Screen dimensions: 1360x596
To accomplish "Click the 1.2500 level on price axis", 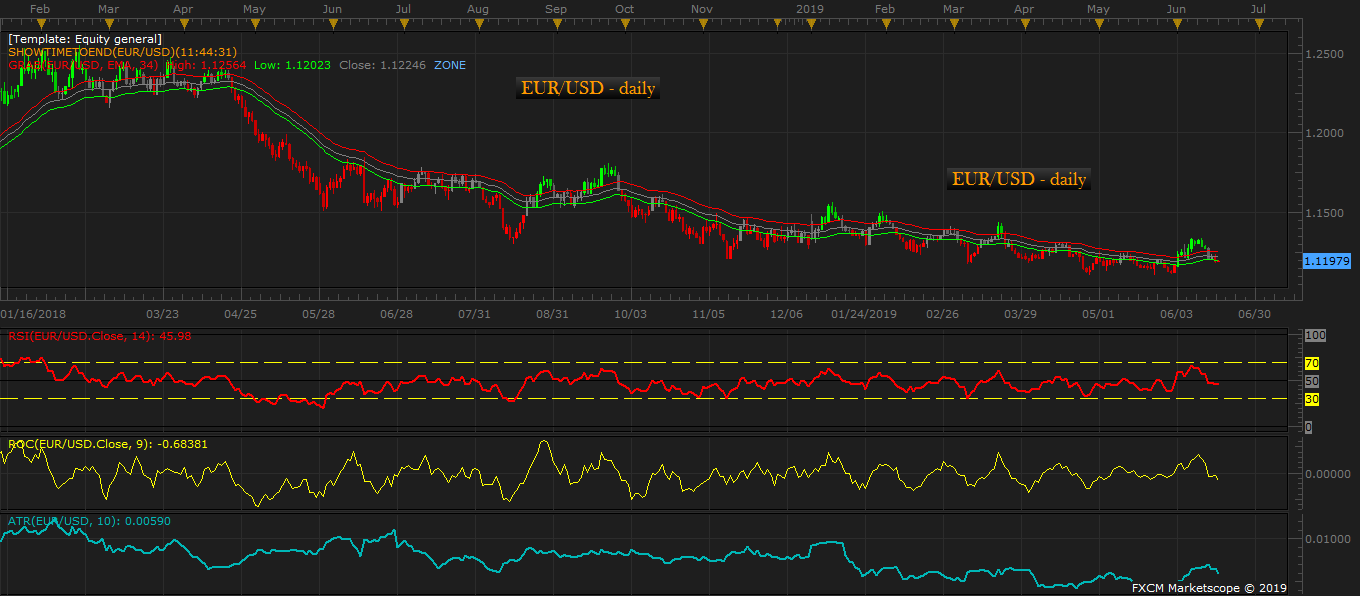I will [x=1329, y=53].
